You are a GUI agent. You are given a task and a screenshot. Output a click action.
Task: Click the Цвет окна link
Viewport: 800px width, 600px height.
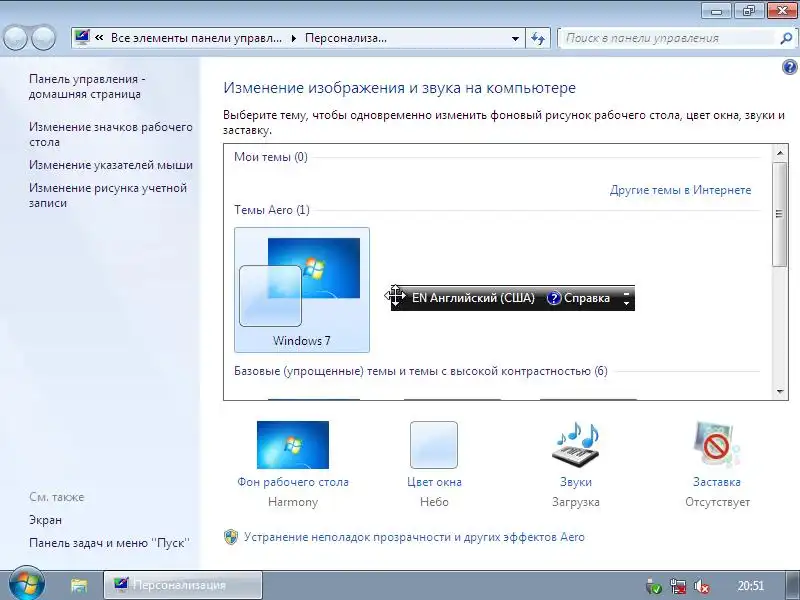[434, 482]
